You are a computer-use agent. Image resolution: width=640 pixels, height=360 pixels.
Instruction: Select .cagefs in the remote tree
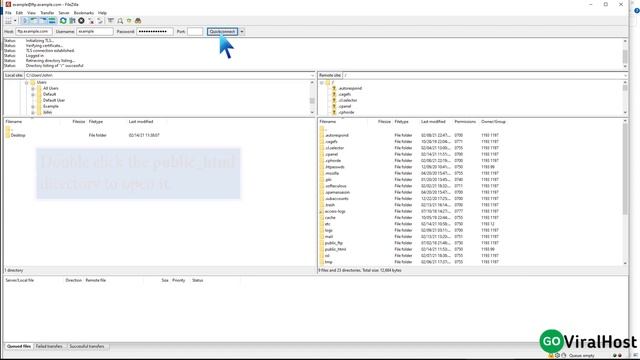[x=344, y=94]
